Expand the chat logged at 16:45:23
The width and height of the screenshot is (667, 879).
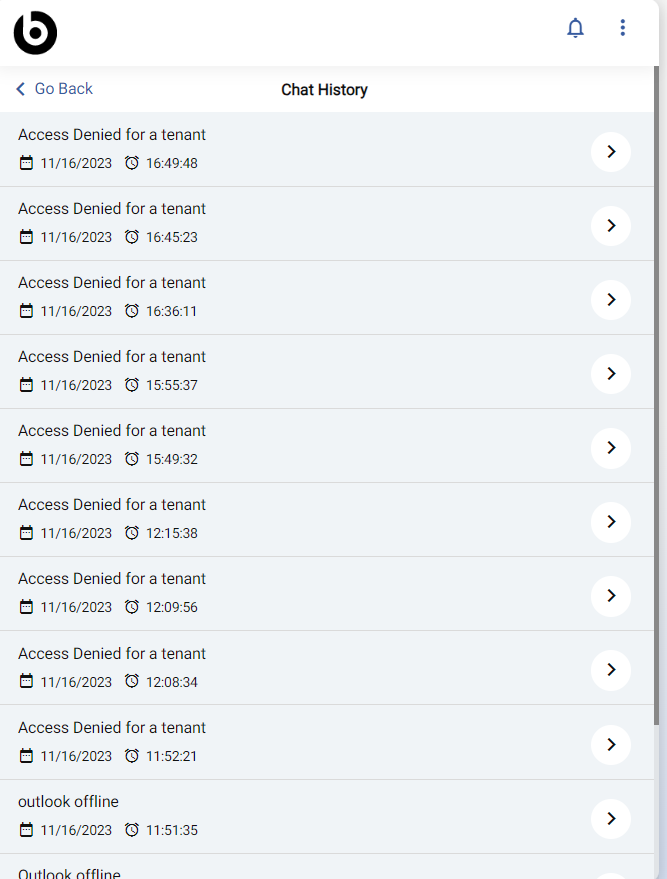click(x=610, y=226)
